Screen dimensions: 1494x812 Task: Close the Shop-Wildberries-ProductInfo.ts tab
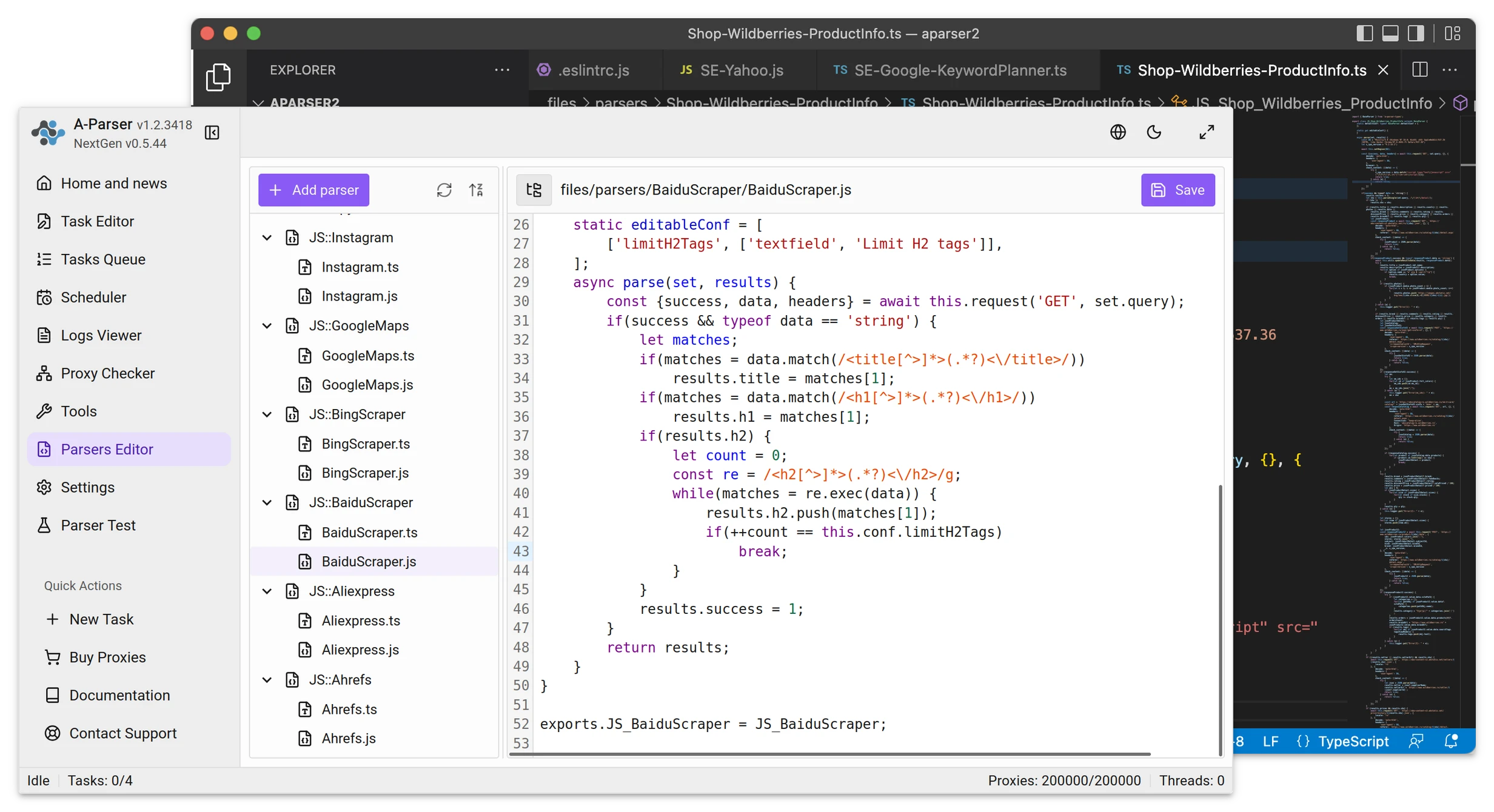click(1383, 70)
